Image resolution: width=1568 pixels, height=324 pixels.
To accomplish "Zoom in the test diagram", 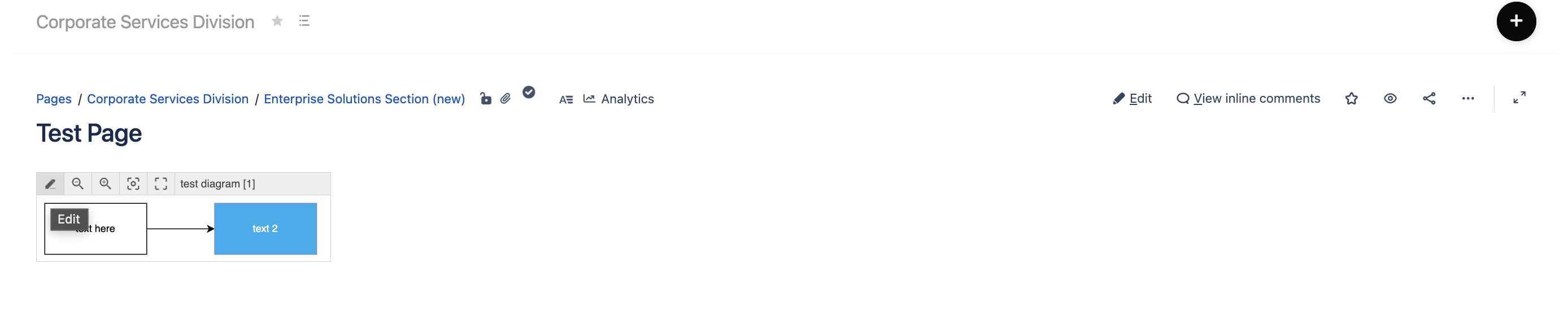I will [105, 183].
